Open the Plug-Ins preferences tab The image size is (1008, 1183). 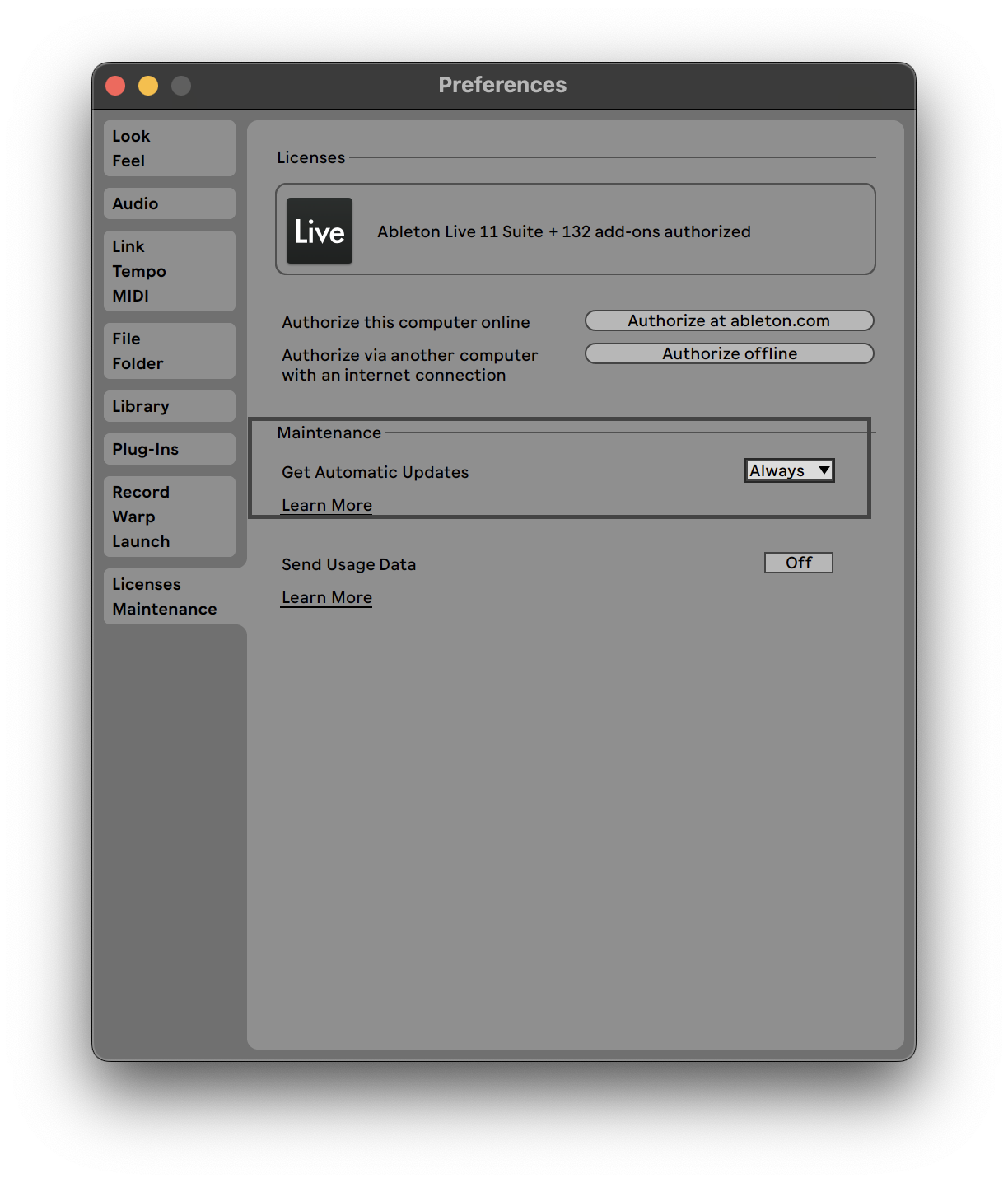click(170, 449)
